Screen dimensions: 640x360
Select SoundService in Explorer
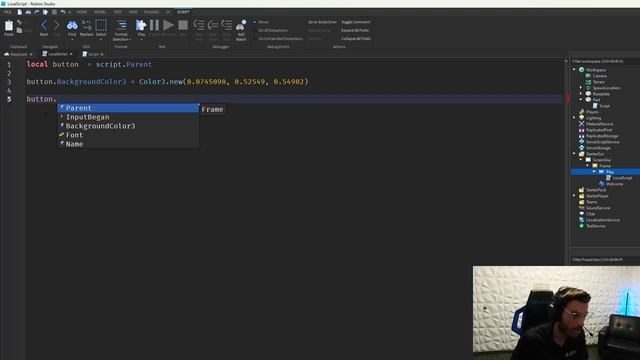pos(598,208)
